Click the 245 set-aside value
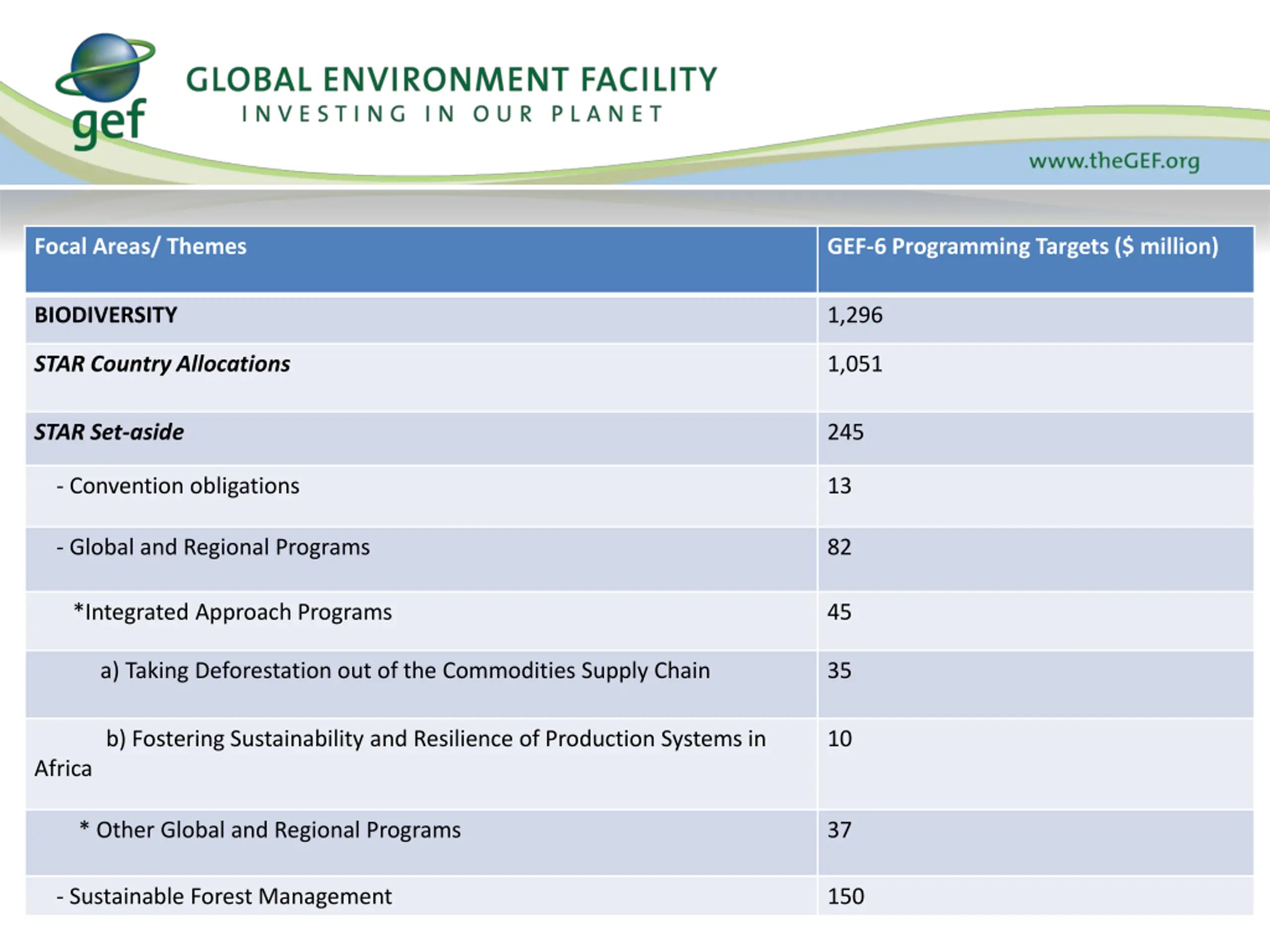 pyautogui.click(x=845, y=432)
